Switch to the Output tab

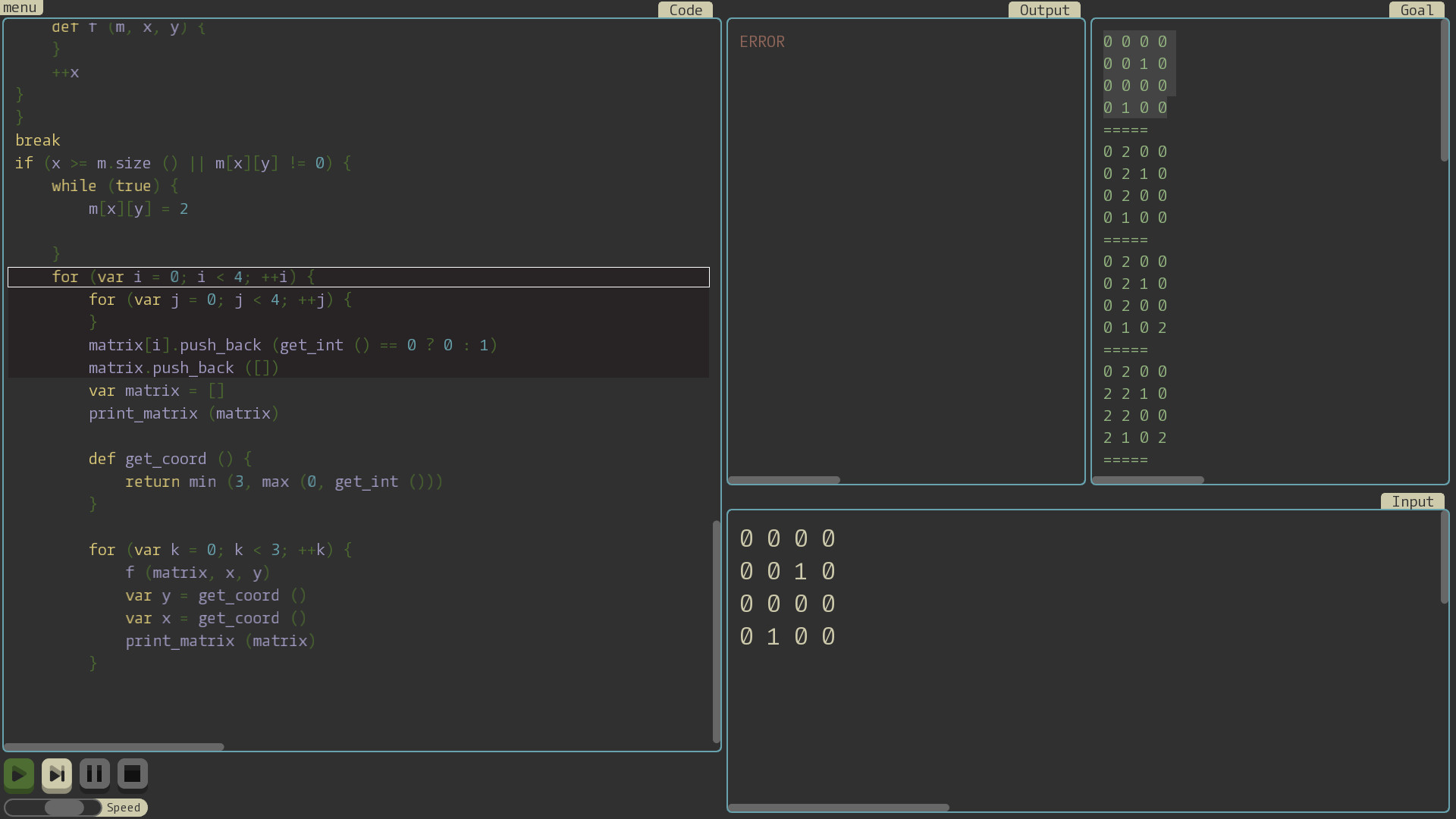click(1044, 10)
